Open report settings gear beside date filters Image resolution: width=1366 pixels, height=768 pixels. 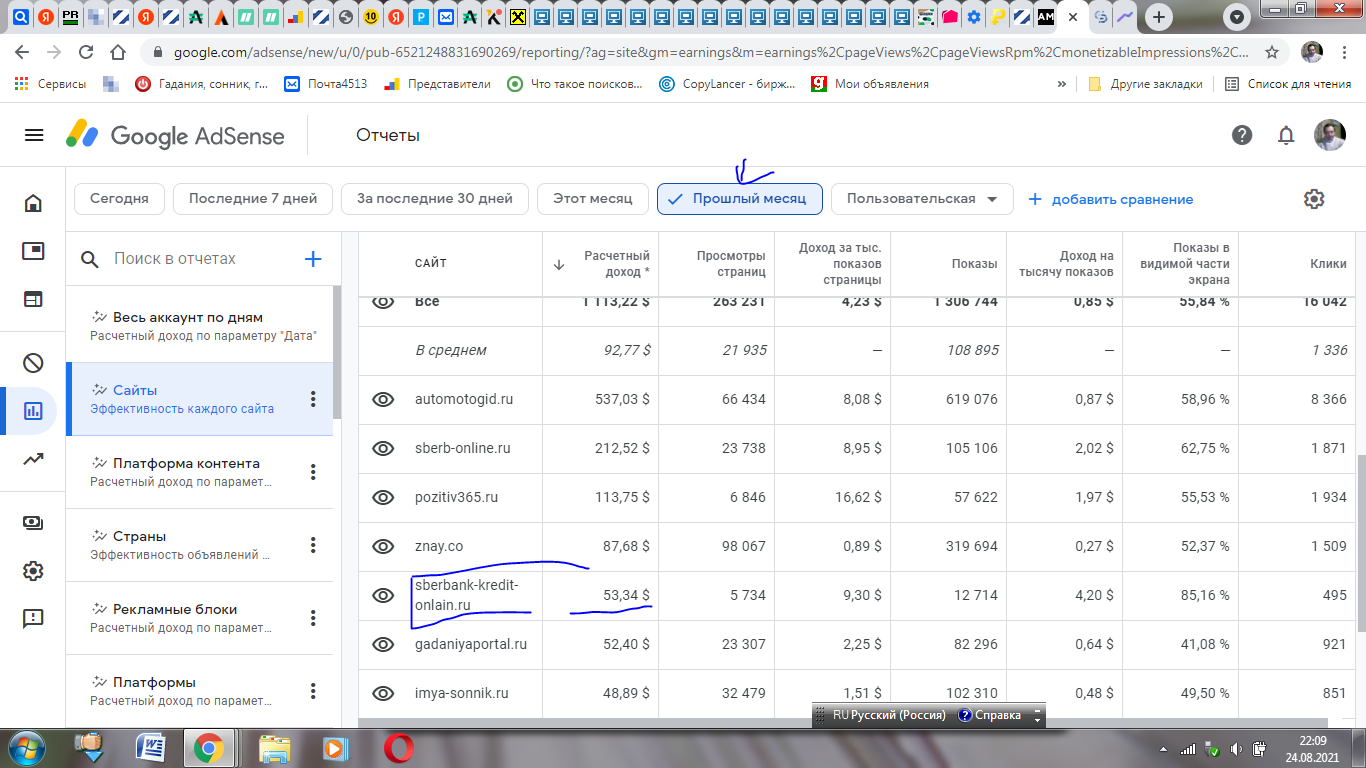point(1314,199)
